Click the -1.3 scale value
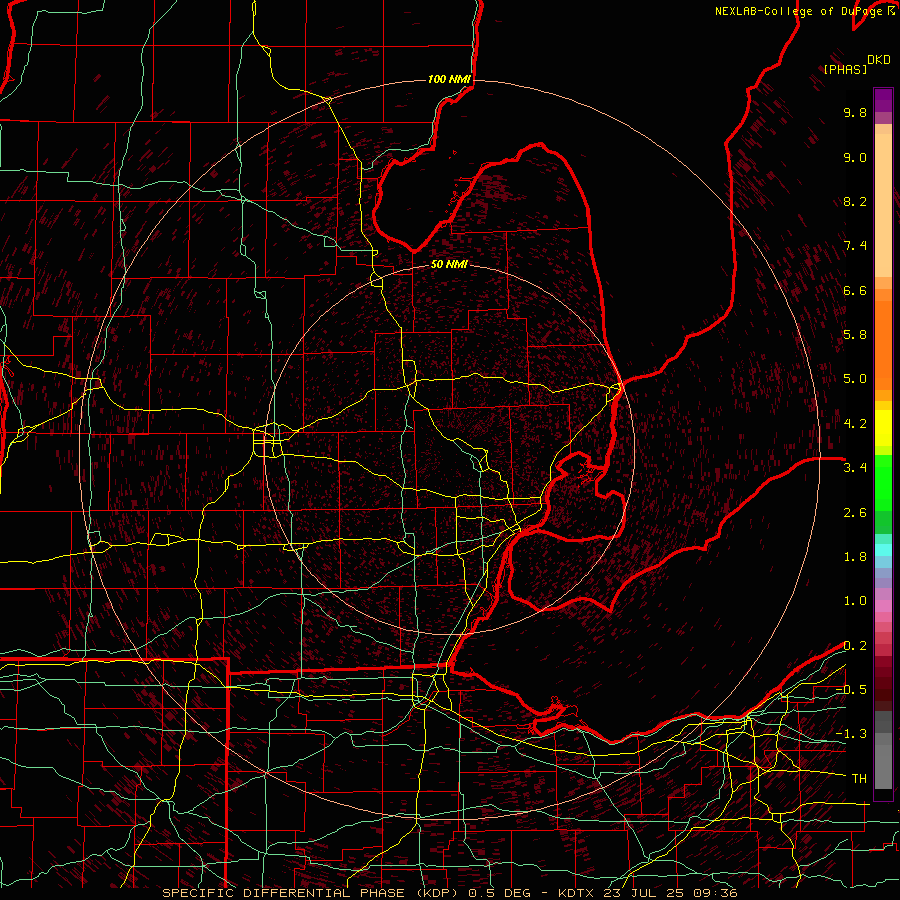Image resolution: width=900 pixels, height=900 pixels. 851,735
